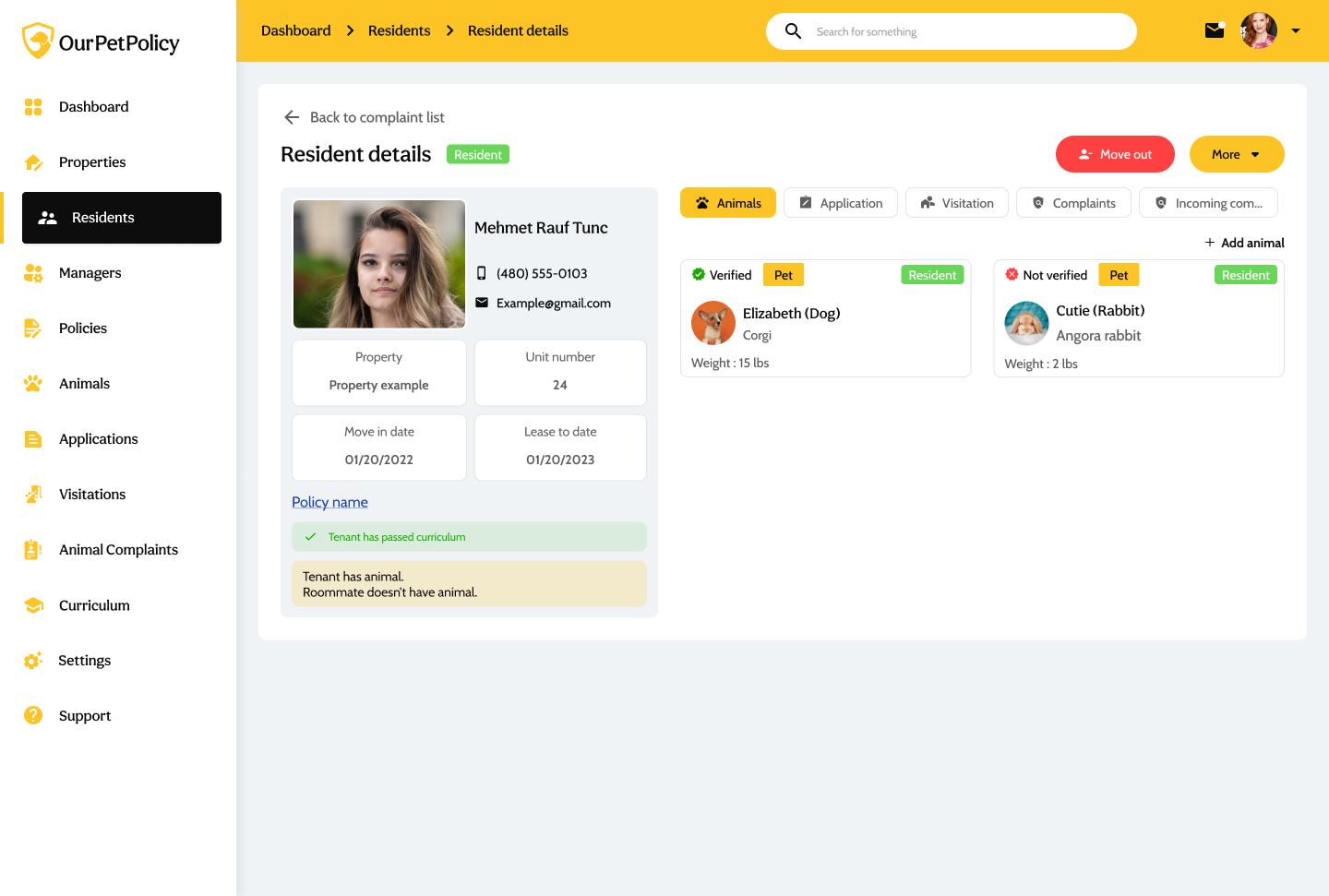This screenshot has width=1329, height=896.
Task: Click the Pet tag on Elizabeth's card
Action: point(784,275)
